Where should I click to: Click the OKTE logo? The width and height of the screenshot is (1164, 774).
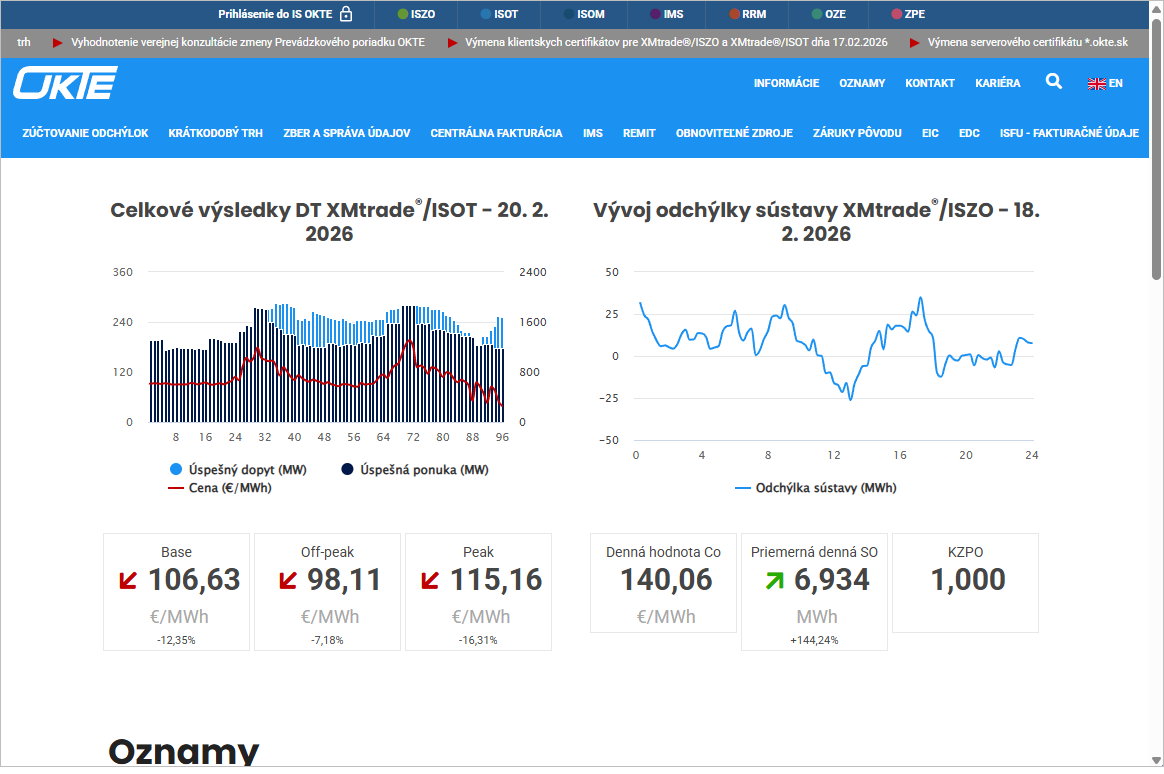[65, 83]
